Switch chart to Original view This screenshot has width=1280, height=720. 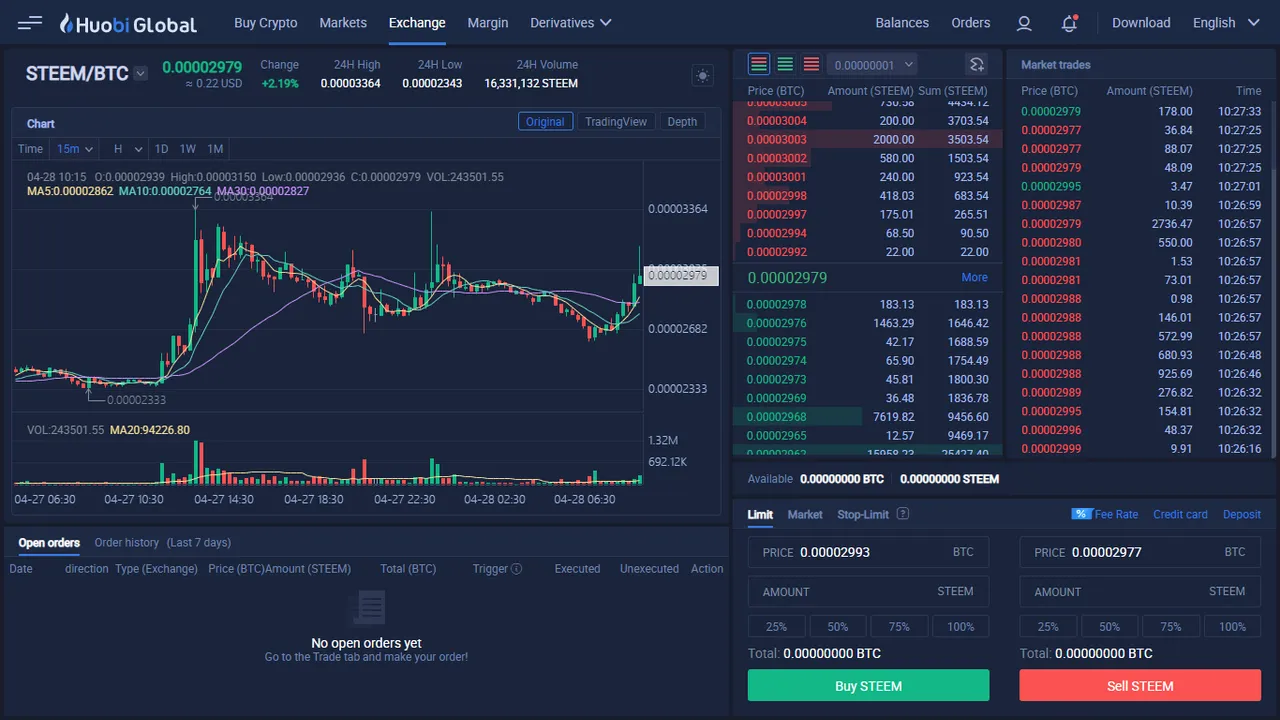(545, 121)
